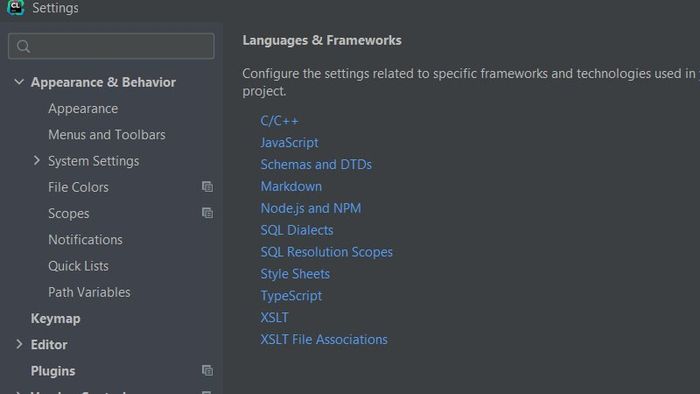Click the CLion app icon in title bar

[16, 7]
